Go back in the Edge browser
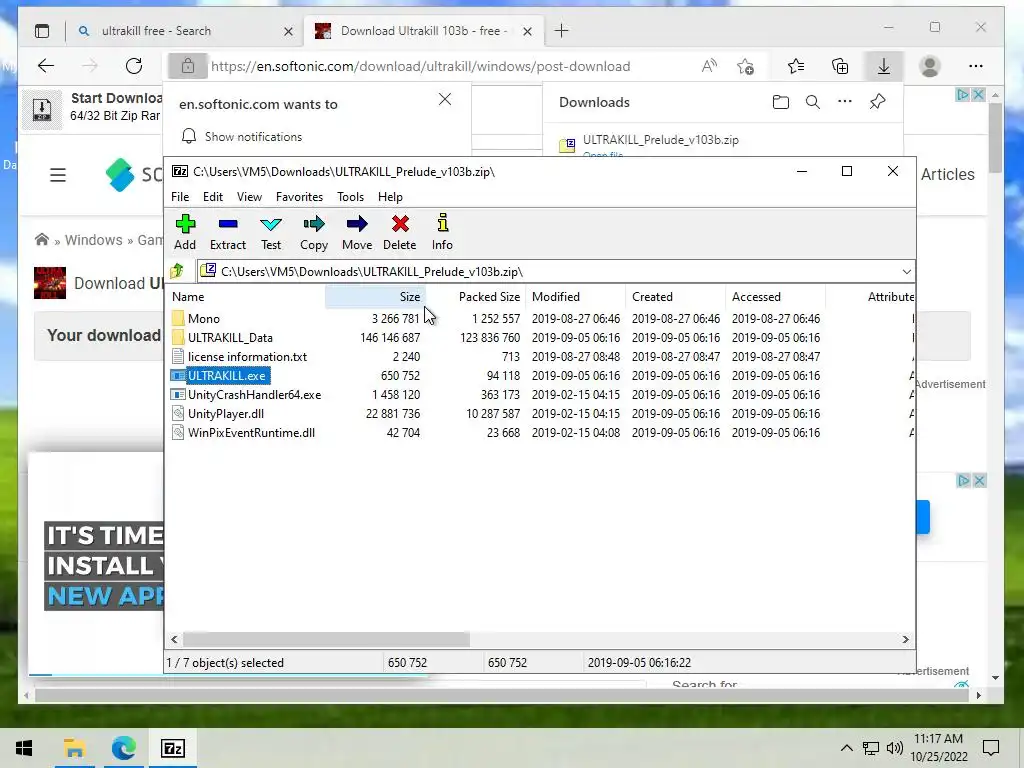Screen dimensions: 1024x768 click(46, 66)
